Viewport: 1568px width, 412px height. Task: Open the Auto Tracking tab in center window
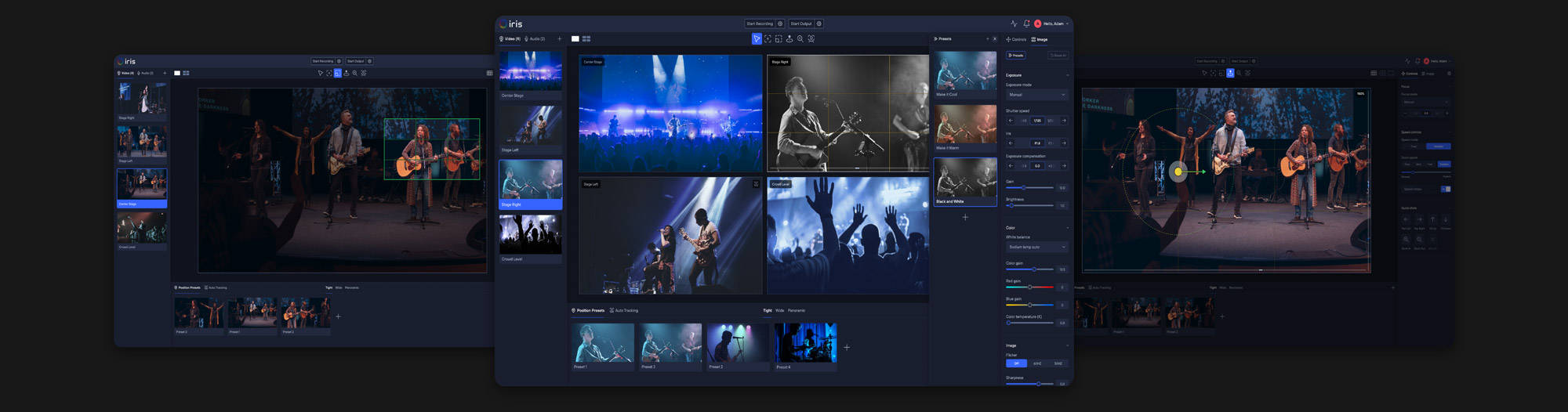(x=624, y=310)
